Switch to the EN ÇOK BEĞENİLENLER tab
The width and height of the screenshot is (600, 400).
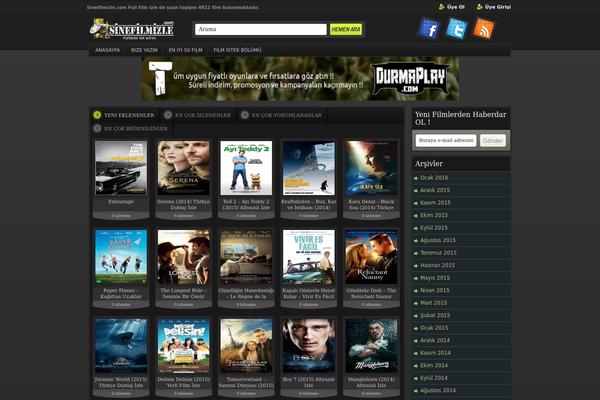pos(130,129)
